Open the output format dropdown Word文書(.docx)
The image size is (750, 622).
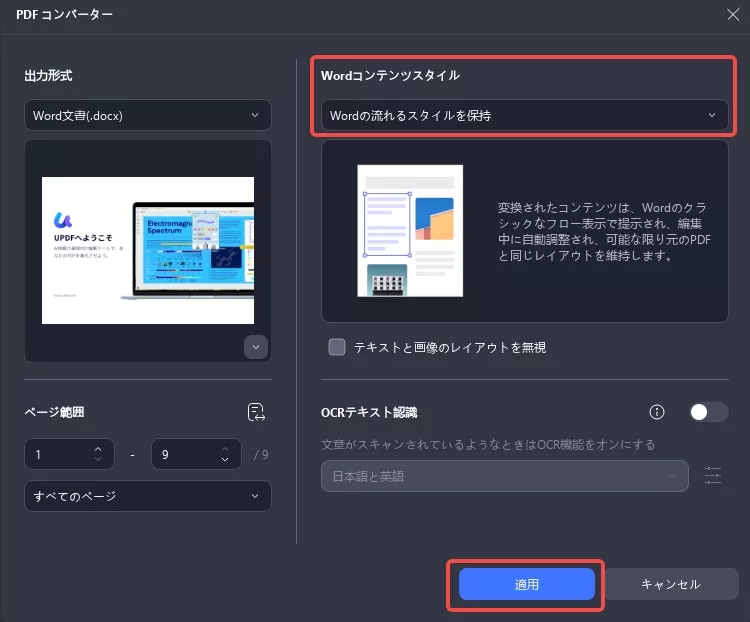coord(148,115)
